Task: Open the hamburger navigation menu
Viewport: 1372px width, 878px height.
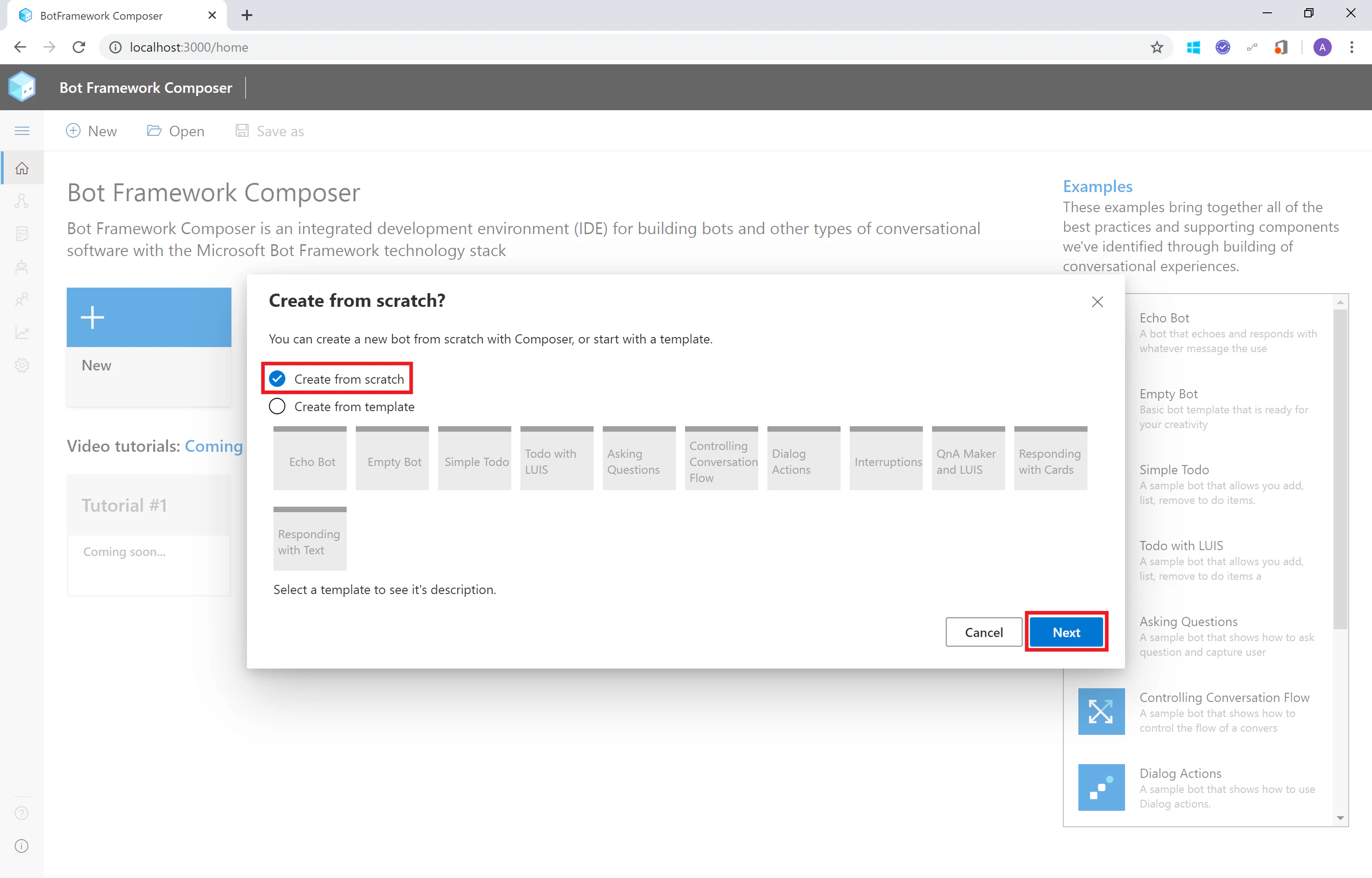Action: pyautogui.click(x=21, y=131)
